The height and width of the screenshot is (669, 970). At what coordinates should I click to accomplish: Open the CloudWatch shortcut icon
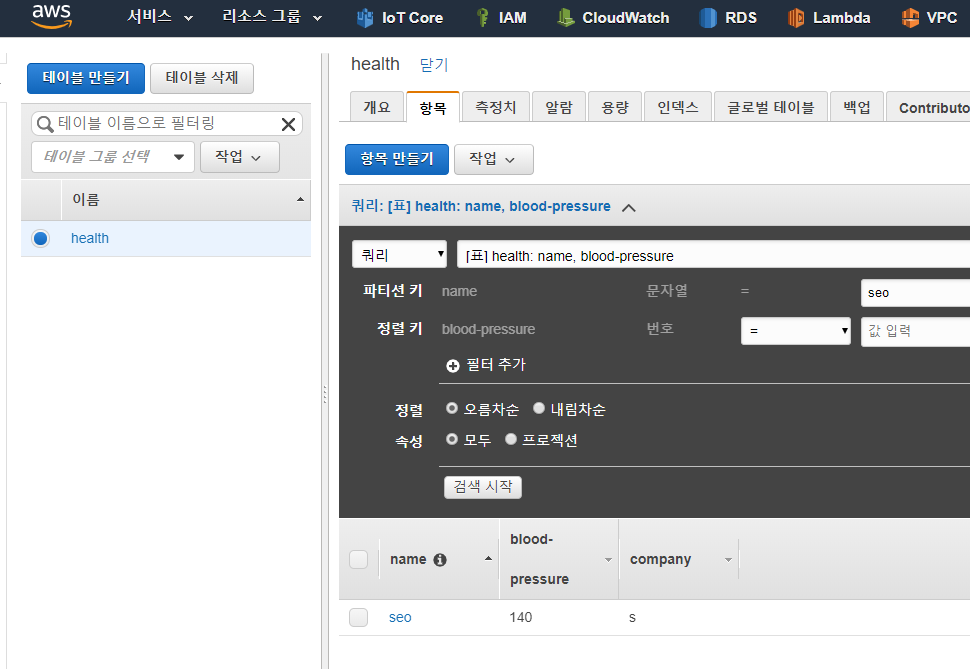point(565,17)
